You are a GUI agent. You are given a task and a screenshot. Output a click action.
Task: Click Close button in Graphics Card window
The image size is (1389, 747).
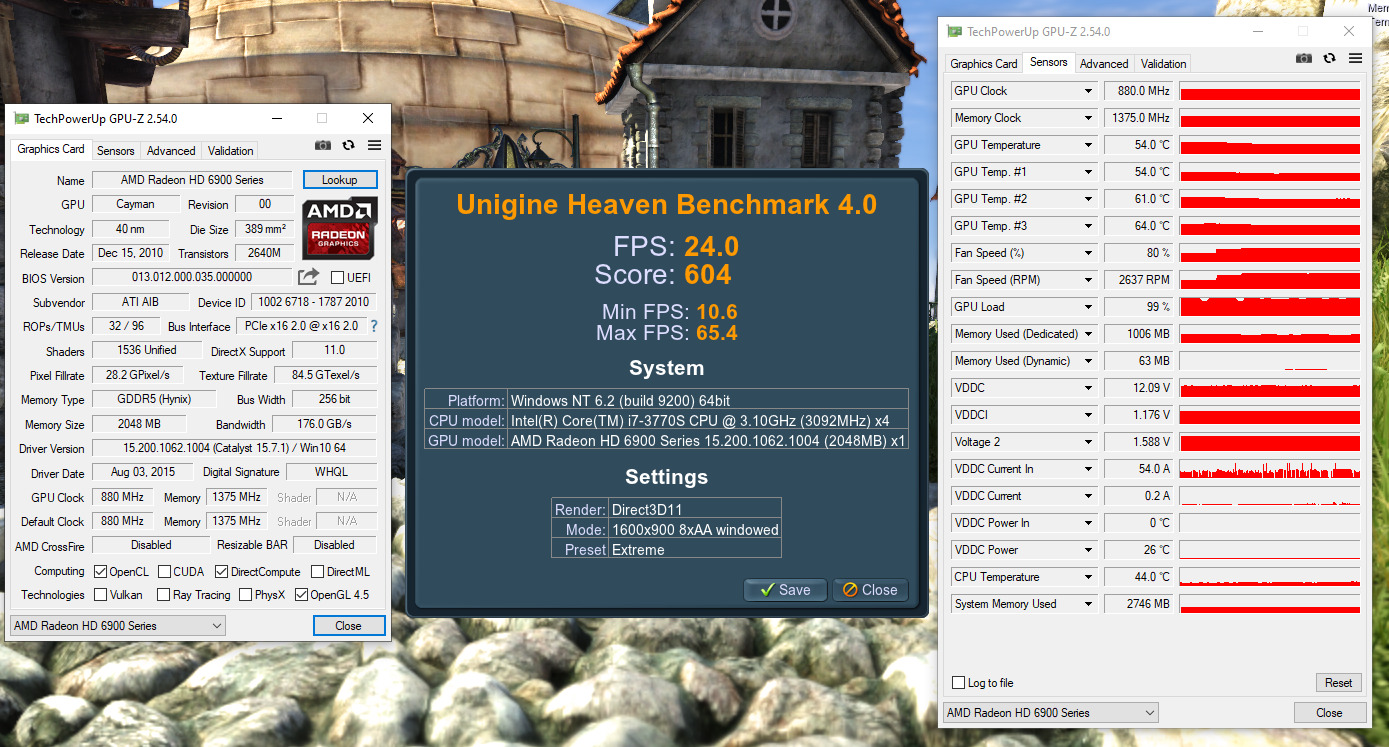(x=348, y=626)
